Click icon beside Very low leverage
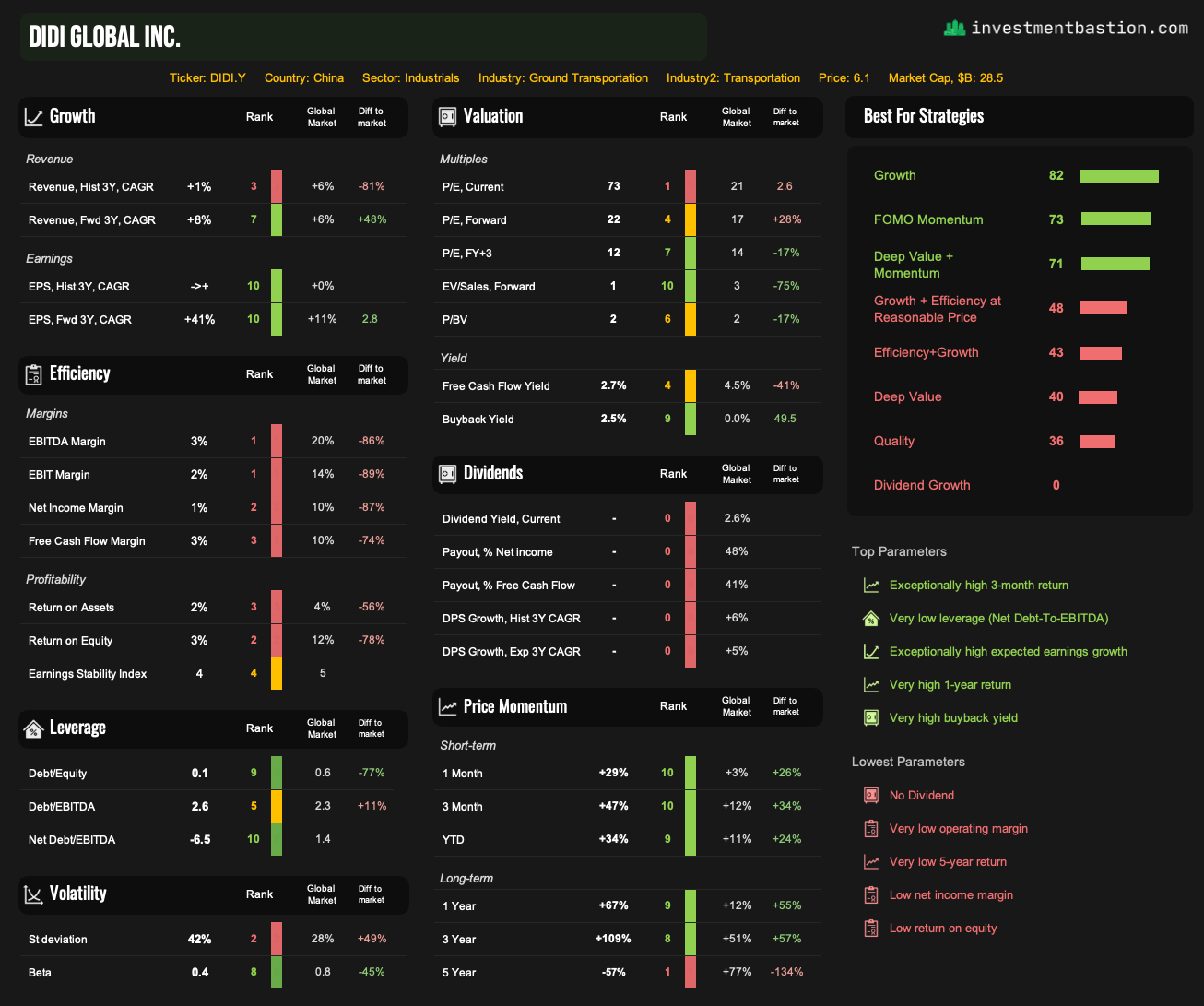 pos(871,619)
